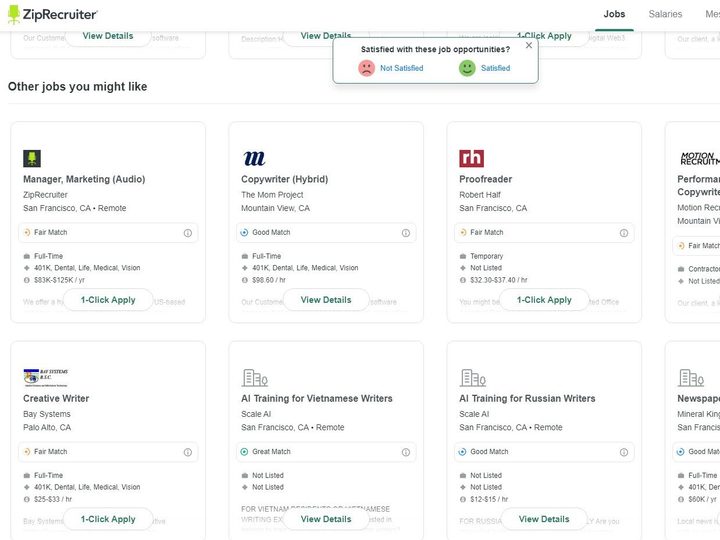Screen dimensions: 720x540
Task: Click Robert Half company name
Action: click(x=480, y=195)
